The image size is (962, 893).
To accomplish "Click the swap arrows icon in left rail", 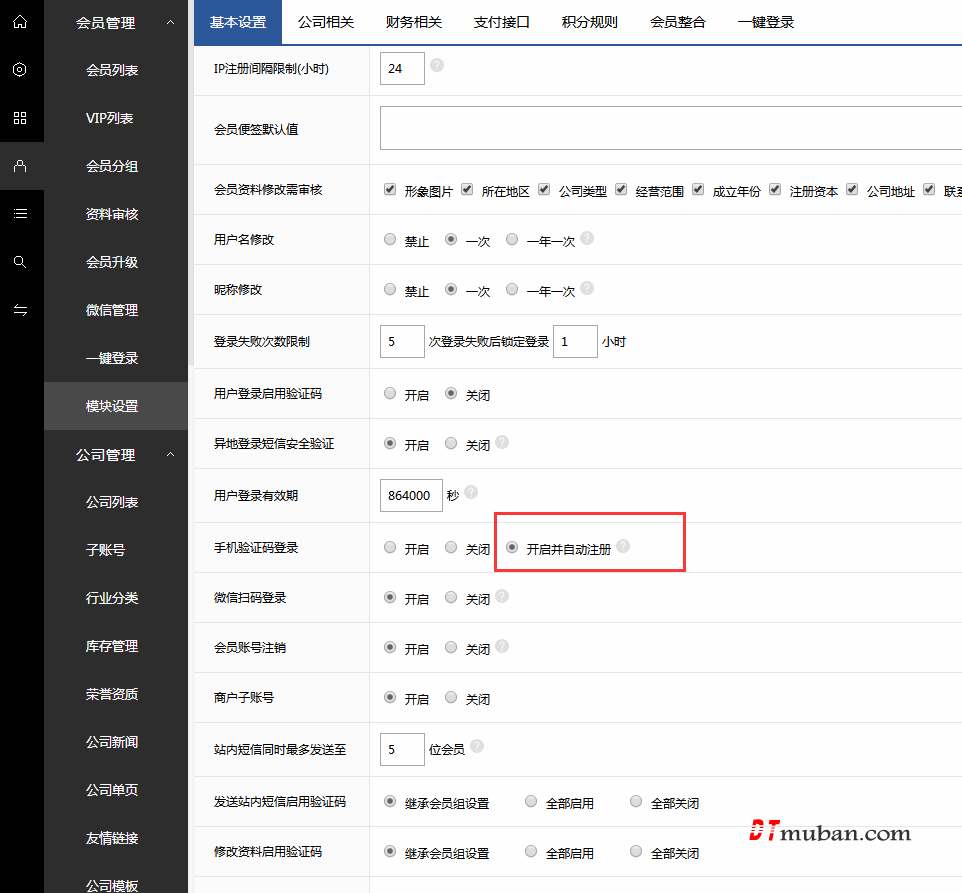I will coord(20,310).
